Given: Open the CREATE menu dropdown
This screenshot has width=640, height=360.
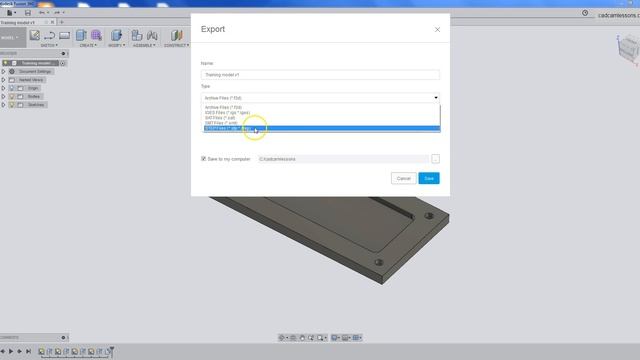Looking at the screenshot, I should coord(88,45).
